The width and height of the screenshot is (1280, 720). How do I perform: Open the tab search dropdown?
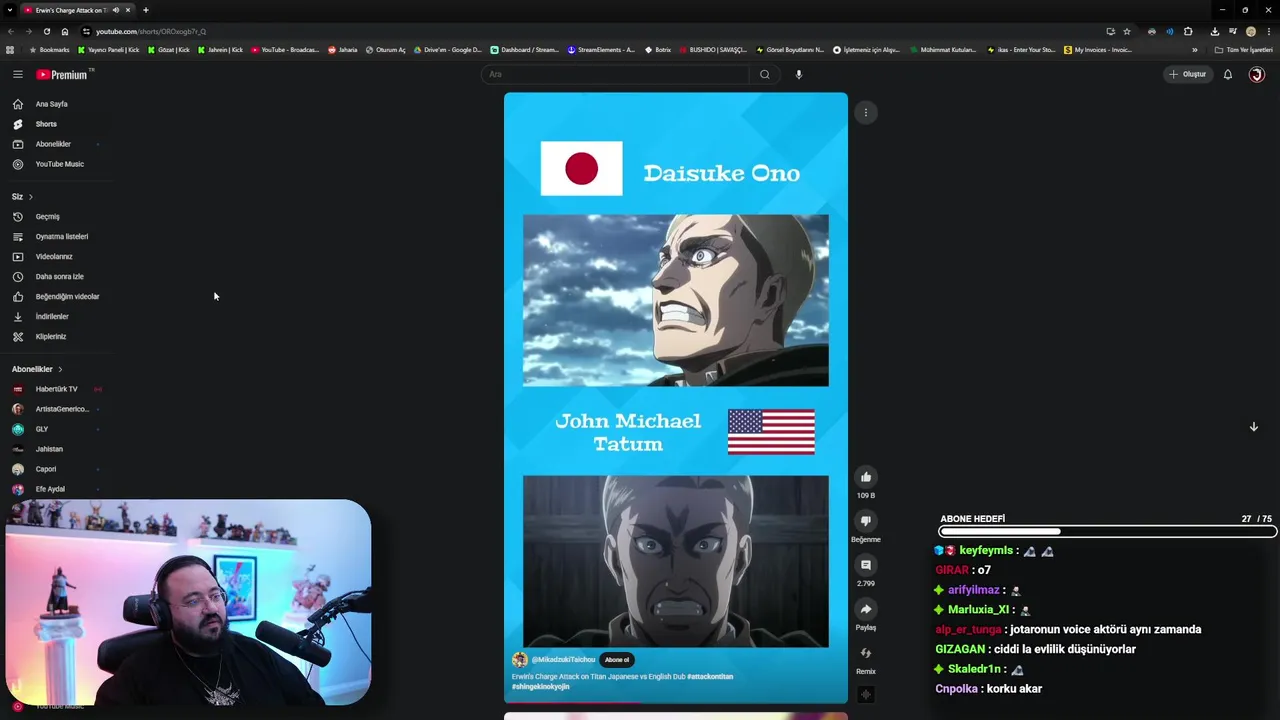coord(10,10)
